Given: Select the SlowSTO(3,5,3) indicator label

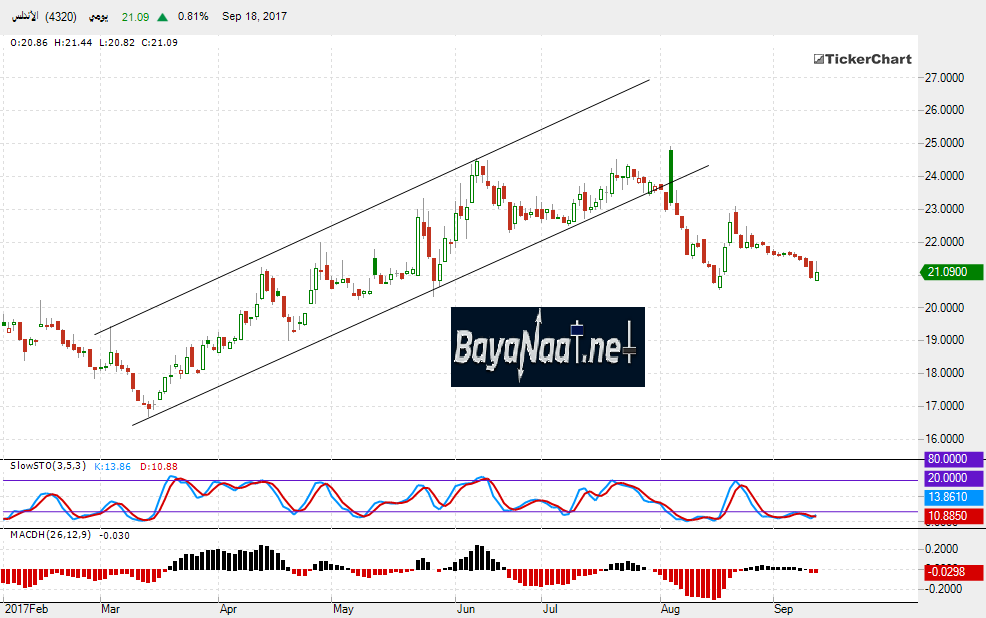Looking at the screenshot, I should click(x=47, y=466).
